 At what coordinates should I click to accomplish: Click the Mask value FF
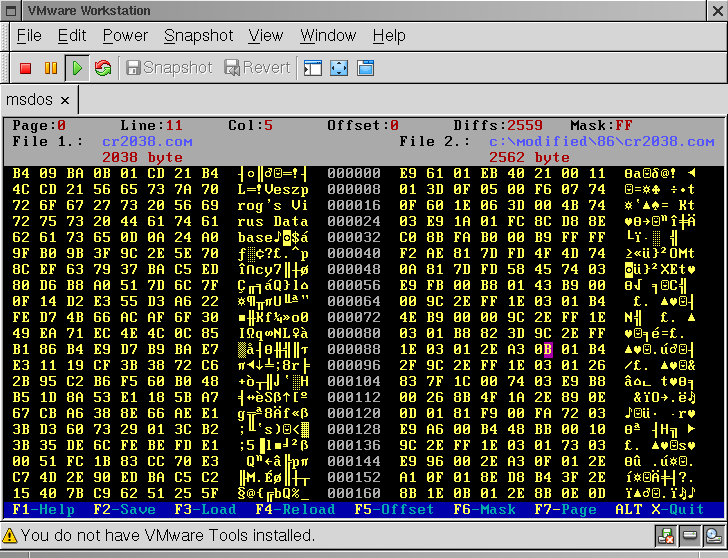(x=624, y=126)
